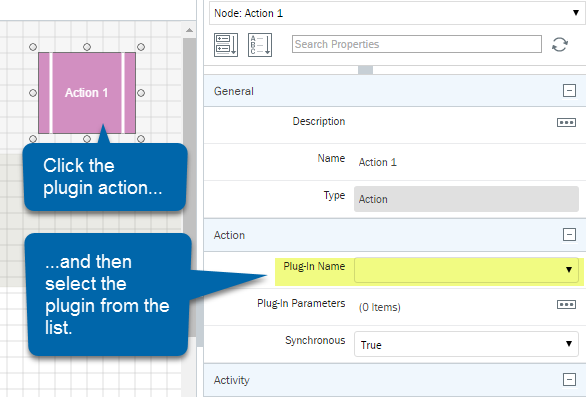The image size is (586, 397).
Task: Click the General section header text
Action: [234, 91]
